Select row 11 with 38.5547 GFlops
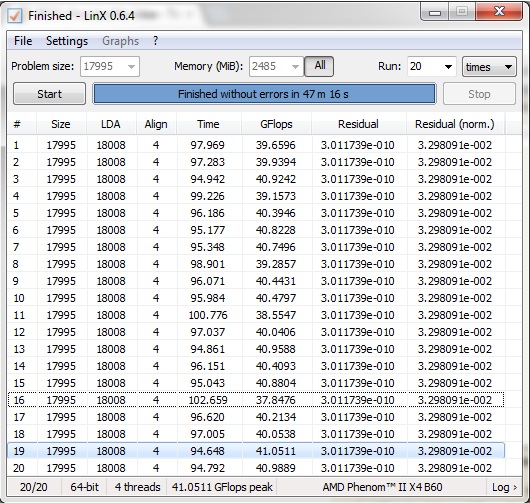Viewport: 530px width, 503px height. pyautogui.click(x=256, y=315)
